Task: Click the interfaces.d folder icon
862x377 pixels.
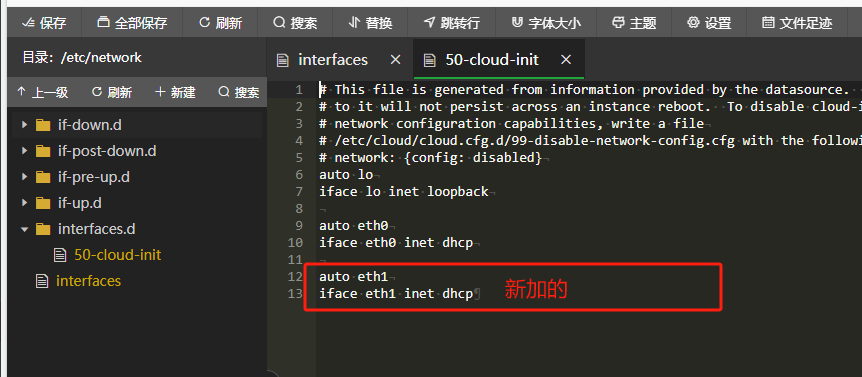Action: click(x=43, y=229)
